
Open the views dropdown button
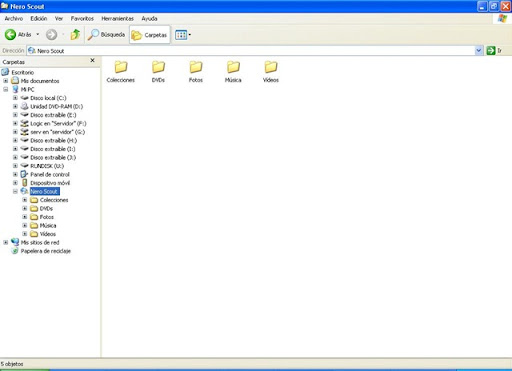(183, 35)
